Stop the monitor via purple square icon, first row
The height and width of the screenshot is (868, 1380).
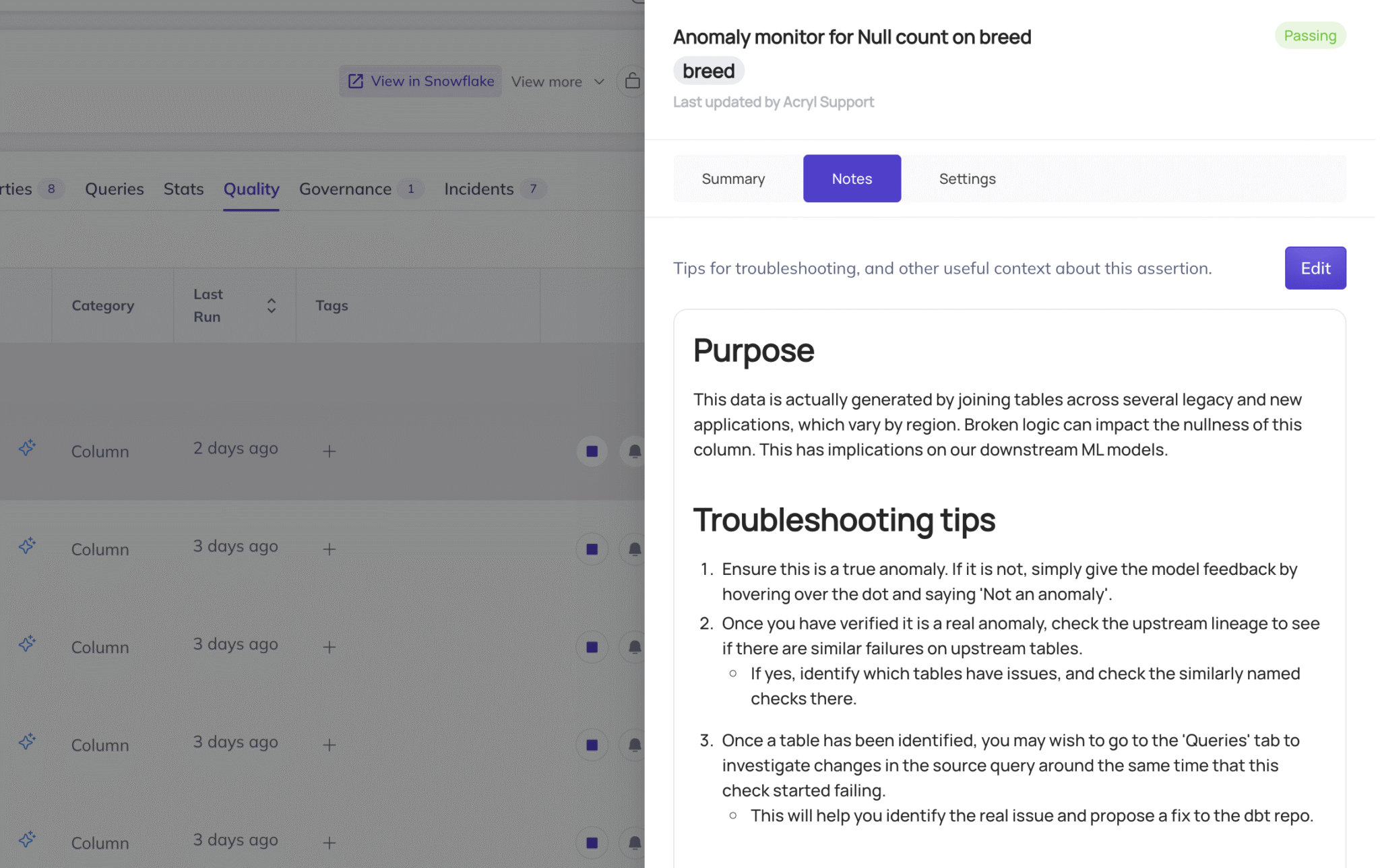pos(592,452)
